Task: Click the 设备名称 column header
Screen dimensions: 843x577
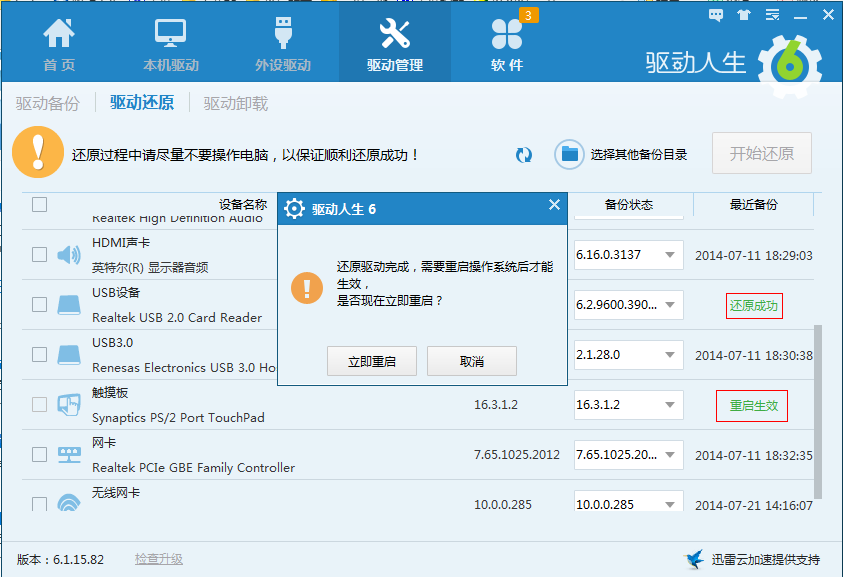Action: (x=243, y=204)
